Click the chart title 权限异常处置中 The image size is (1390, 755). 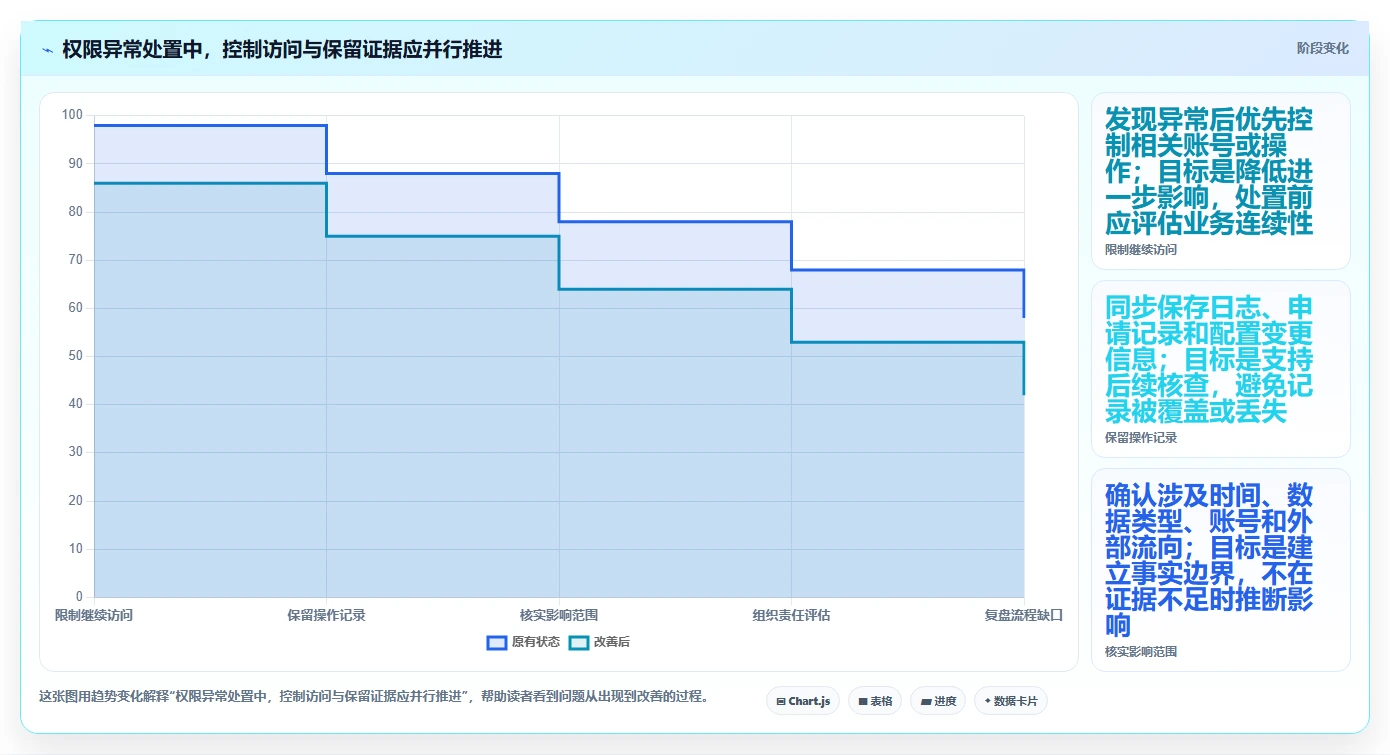click(282, 49)
